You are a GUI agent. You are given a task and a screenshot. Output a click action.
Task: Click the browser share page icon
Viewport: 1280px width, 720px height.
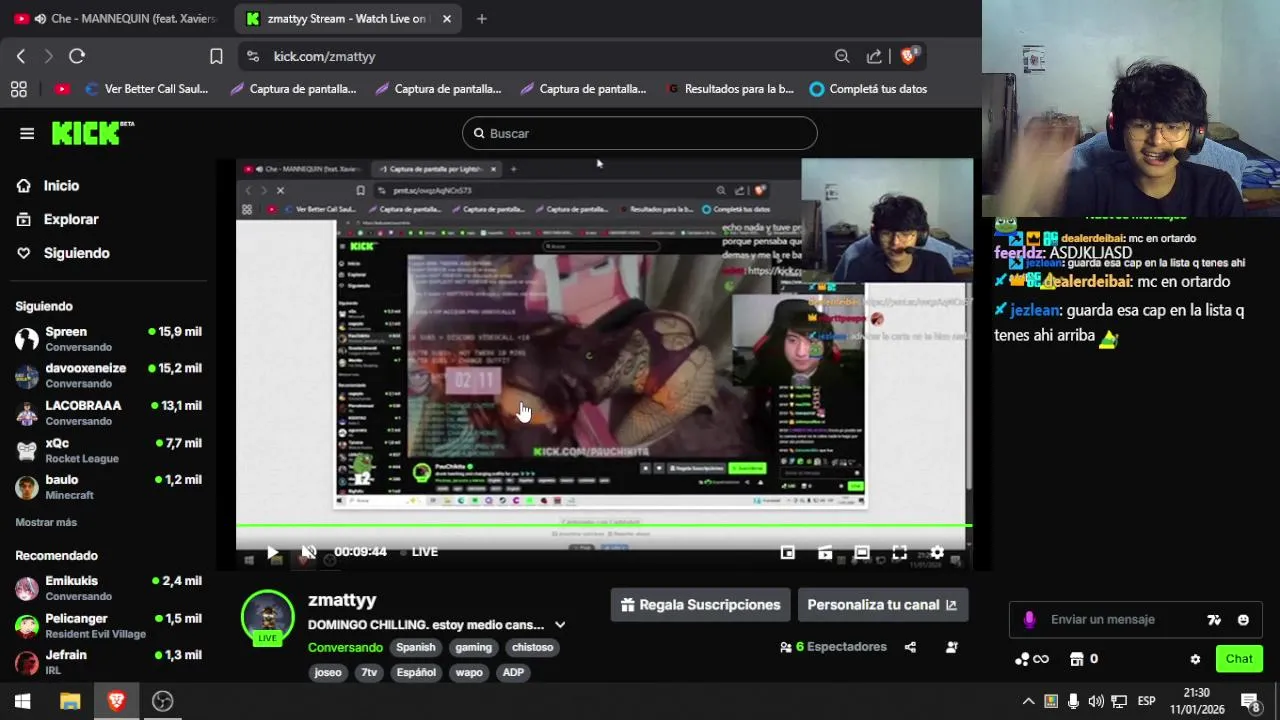(x=874, y=56)
